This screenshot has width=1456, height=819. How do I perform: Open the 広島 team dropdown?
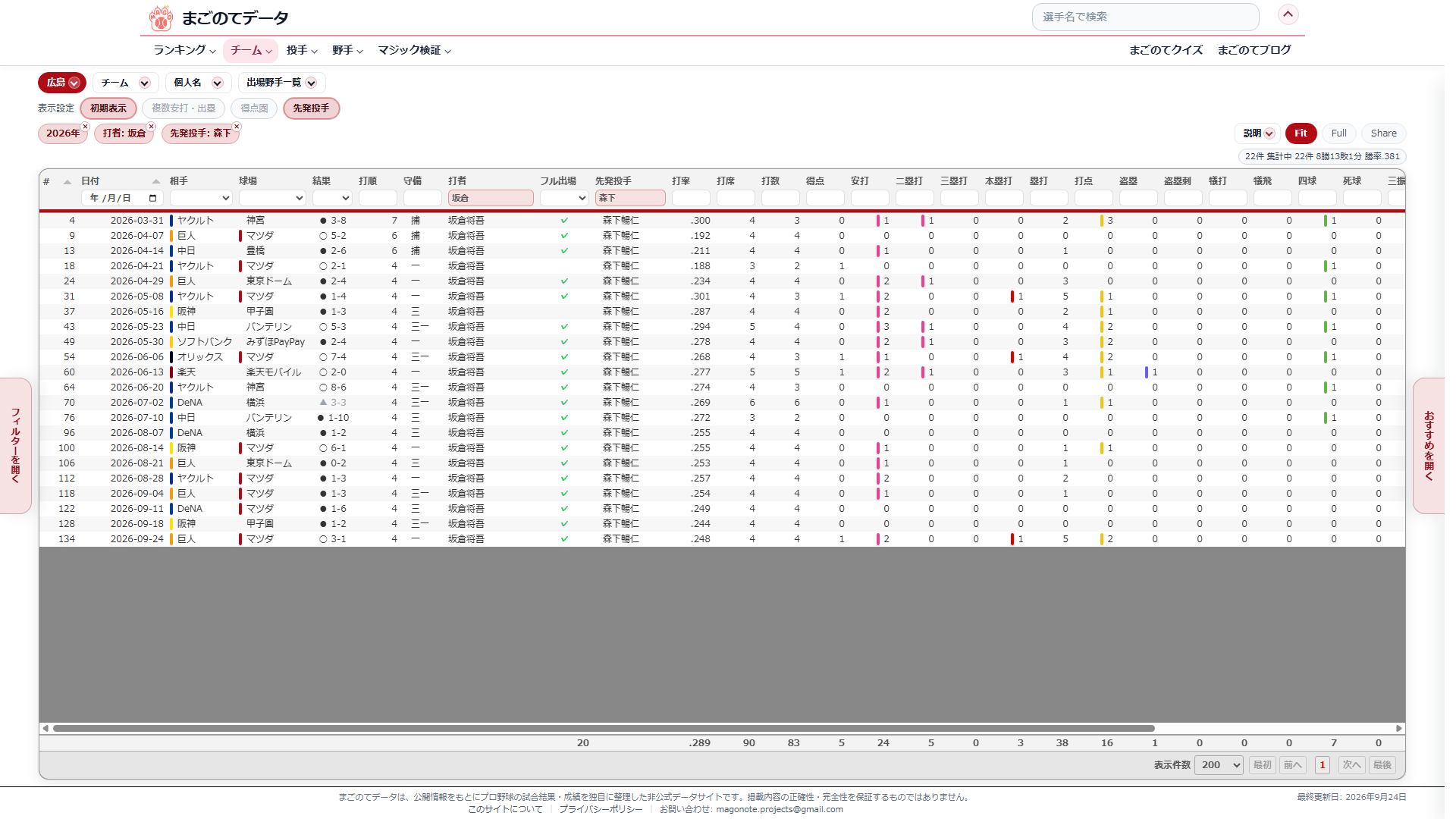coord(62,83)
